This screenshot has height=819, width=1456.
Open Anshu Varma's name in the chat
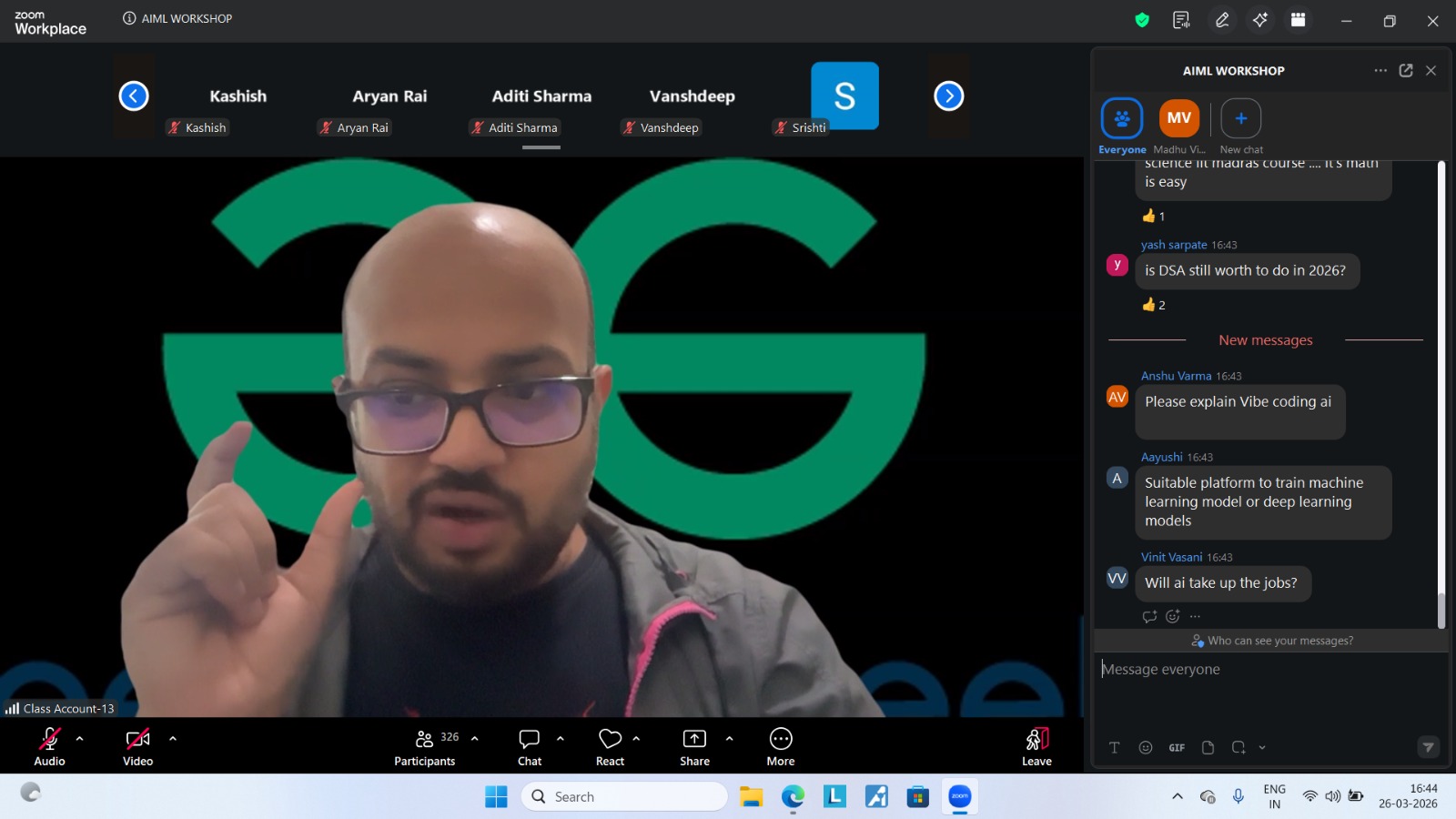[x=1176, y=376]
